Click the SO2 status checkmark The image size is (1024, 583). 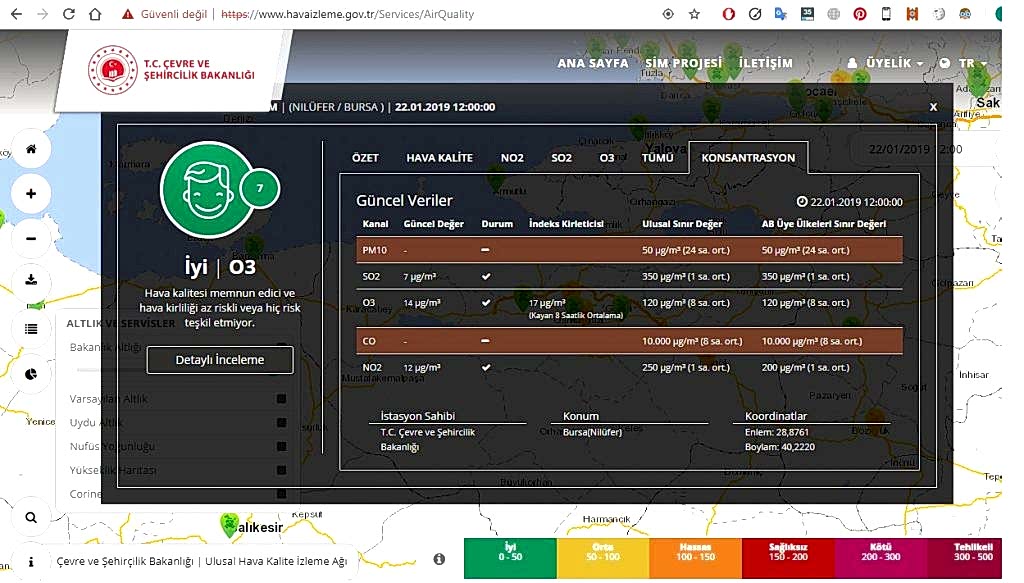click(x=486, y=277)
